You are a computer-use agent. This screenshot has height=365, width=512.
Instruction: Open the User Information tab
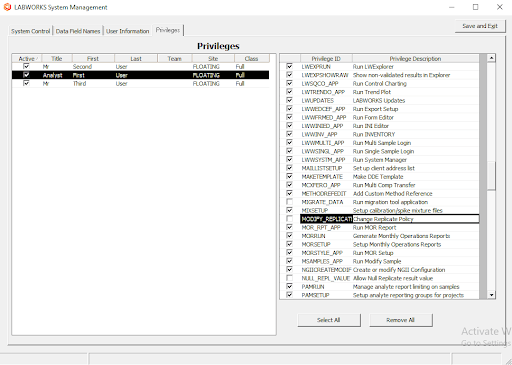coord(128,31)
